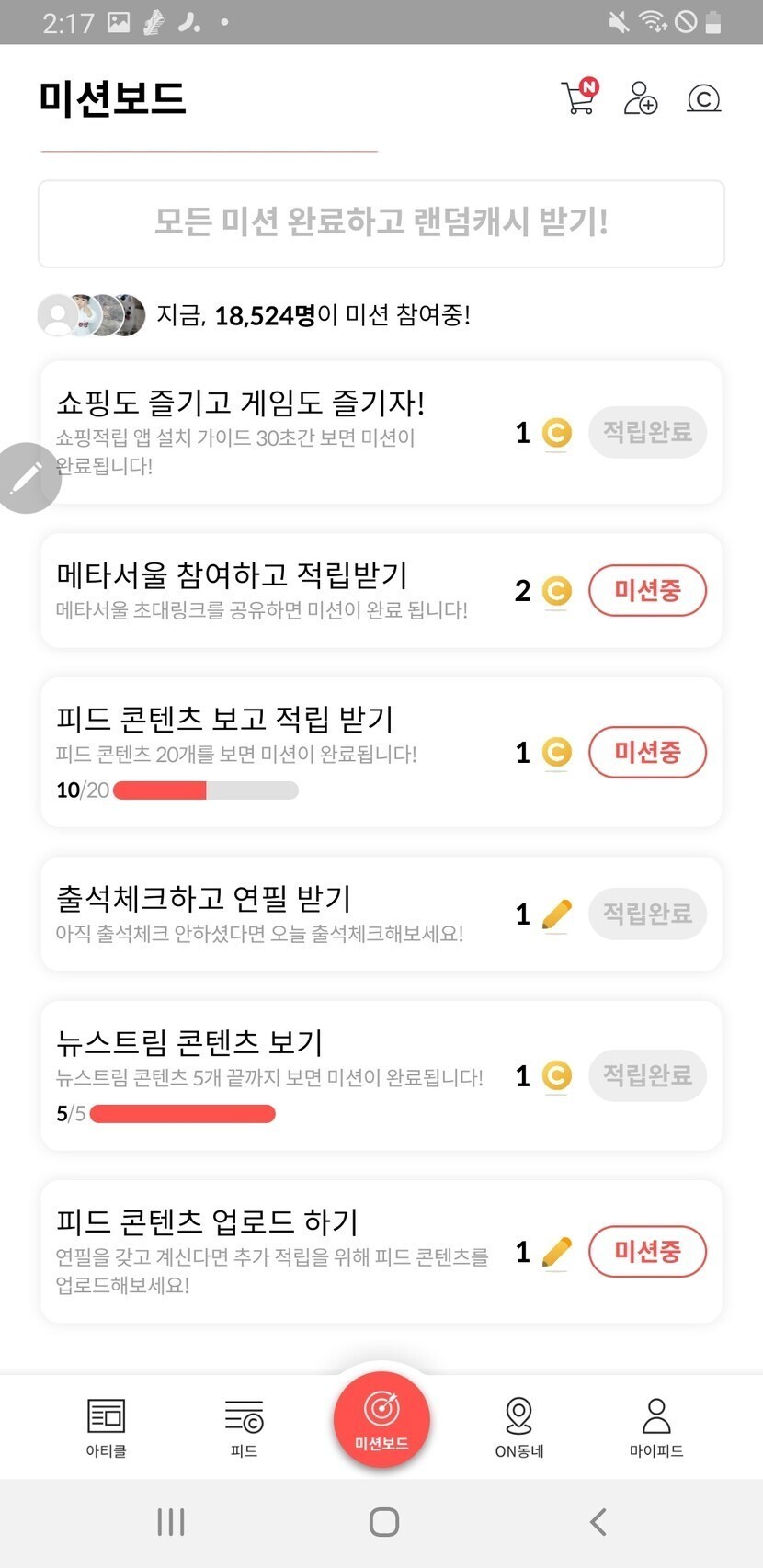Image resolution: width=763 pixels, height=1568 pixels.
Task: Switch to the 아티클 tab
Action: tap(107, 1426)
